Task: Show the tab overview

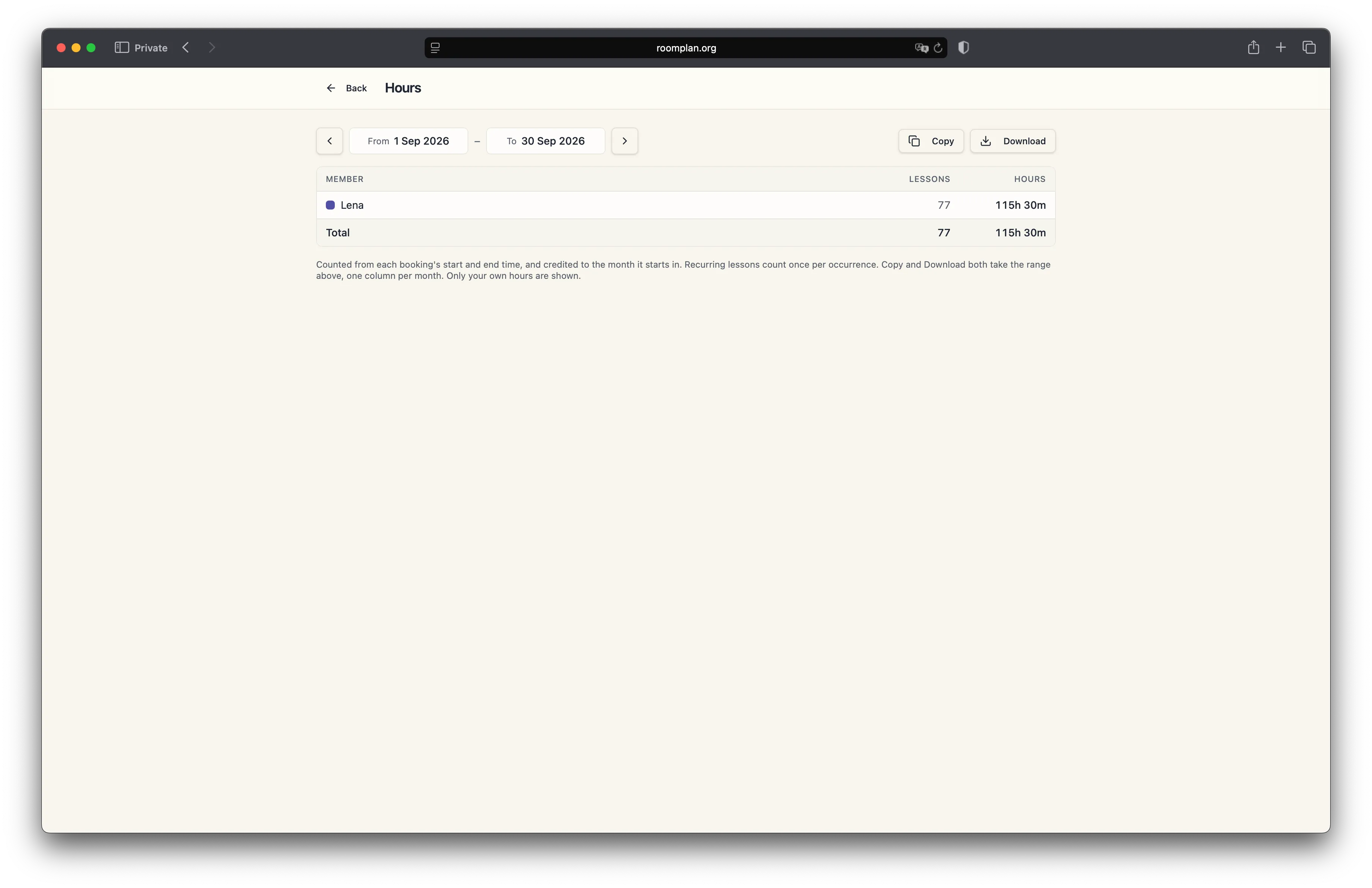Action: 1309,47
